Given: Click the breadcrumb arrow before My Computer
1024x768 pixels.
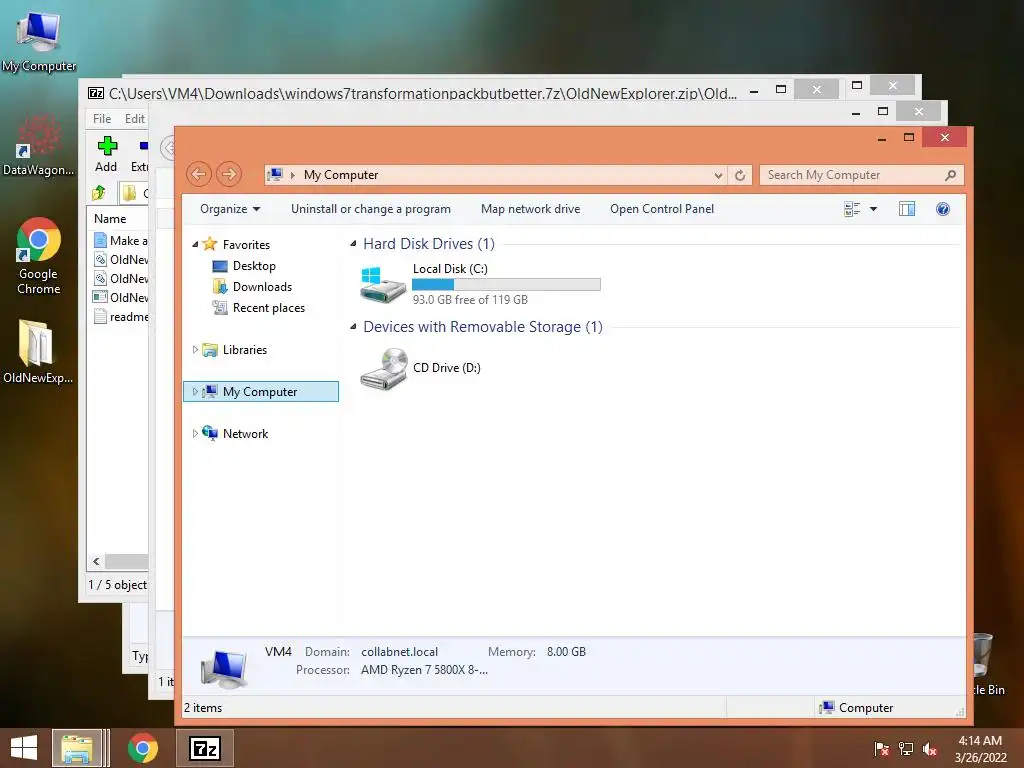Looking at the screenshot, I should (x=292, y=175).
